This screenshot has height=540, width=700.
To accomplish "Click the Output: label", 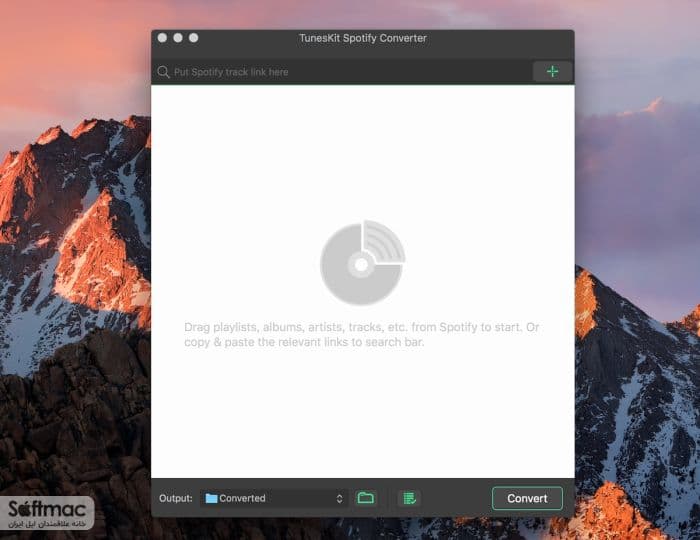I will (175, 498).
